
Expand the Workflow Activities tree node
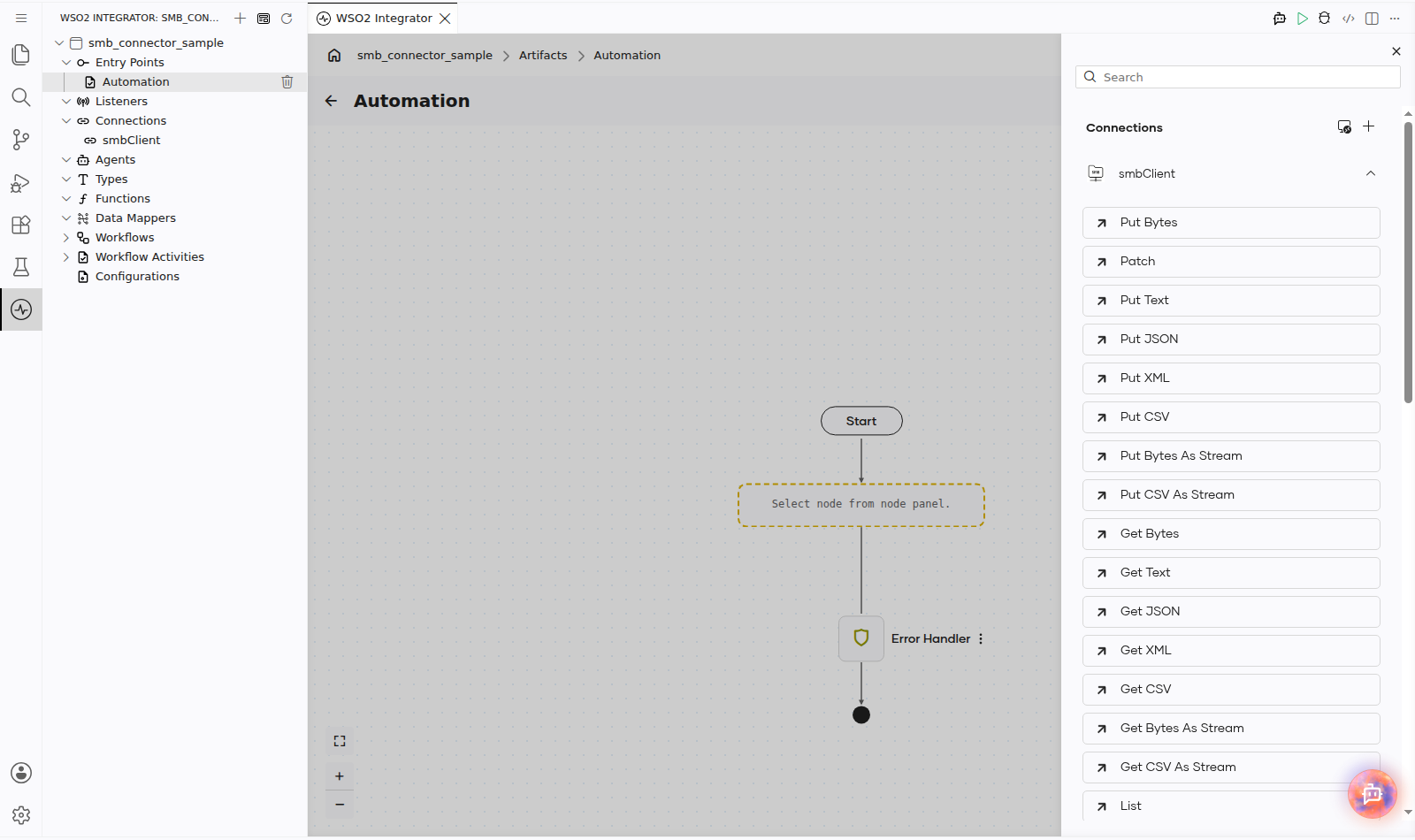(66, 256)
